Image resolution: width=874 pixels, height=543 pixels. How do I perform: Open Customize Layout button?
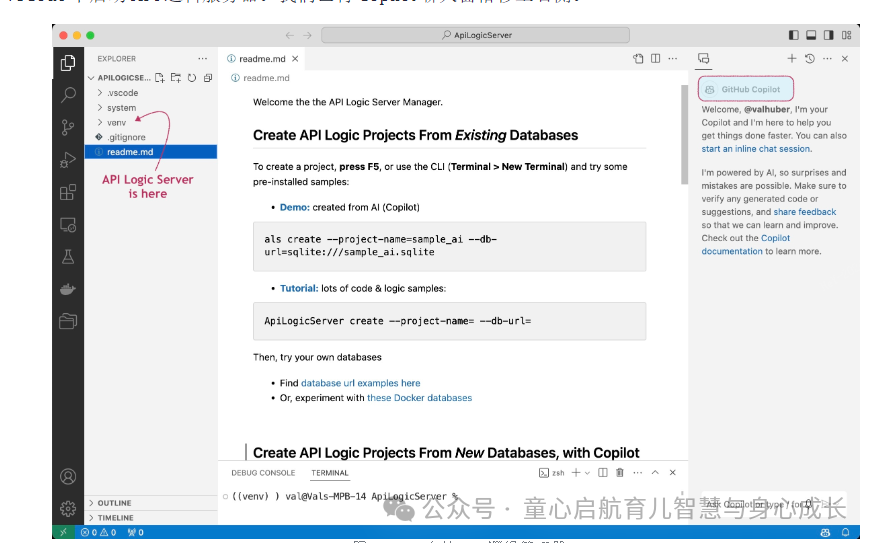847,35
